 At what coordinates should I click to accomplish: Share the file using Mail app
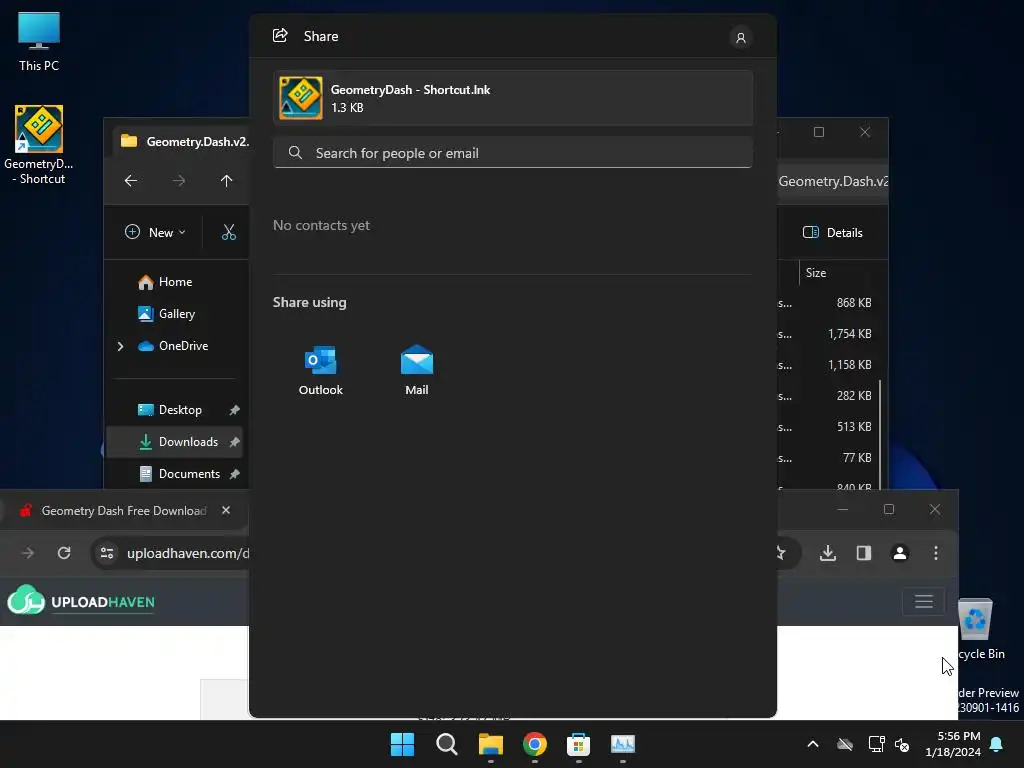click(x=417, y=370)
